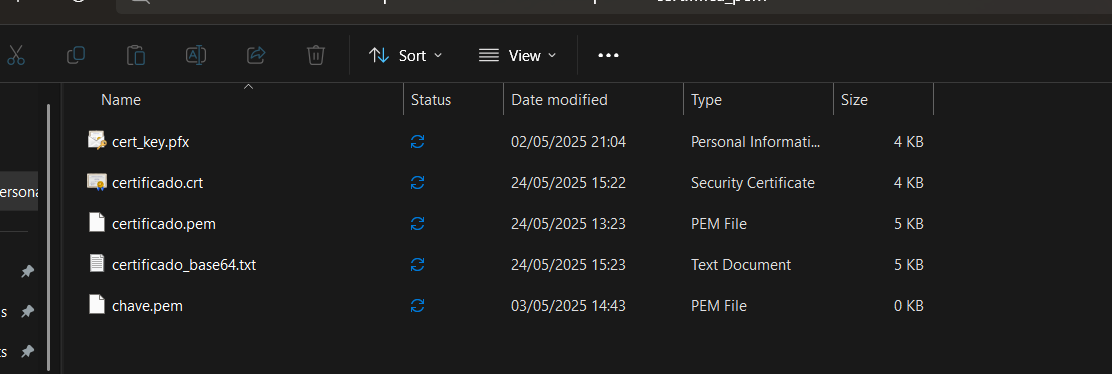Click the Cut scissors icon

(16, 55)
